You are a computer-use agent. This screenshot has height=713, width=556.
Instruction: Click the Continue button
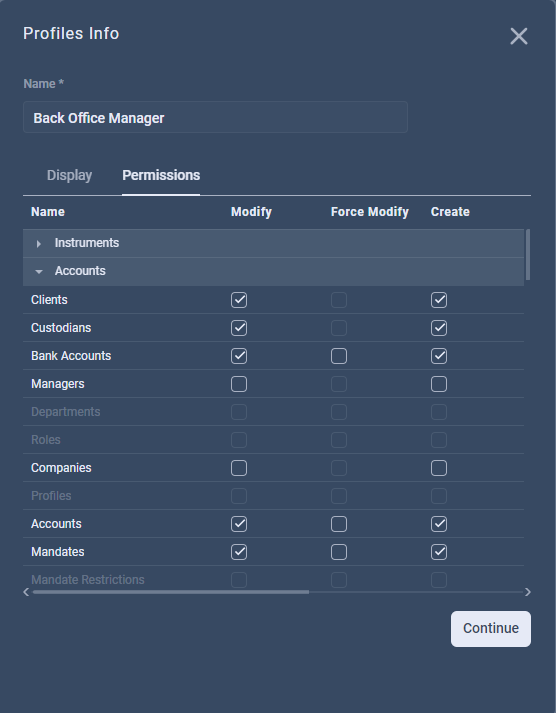pyautogui.click(x=491, y=628)
